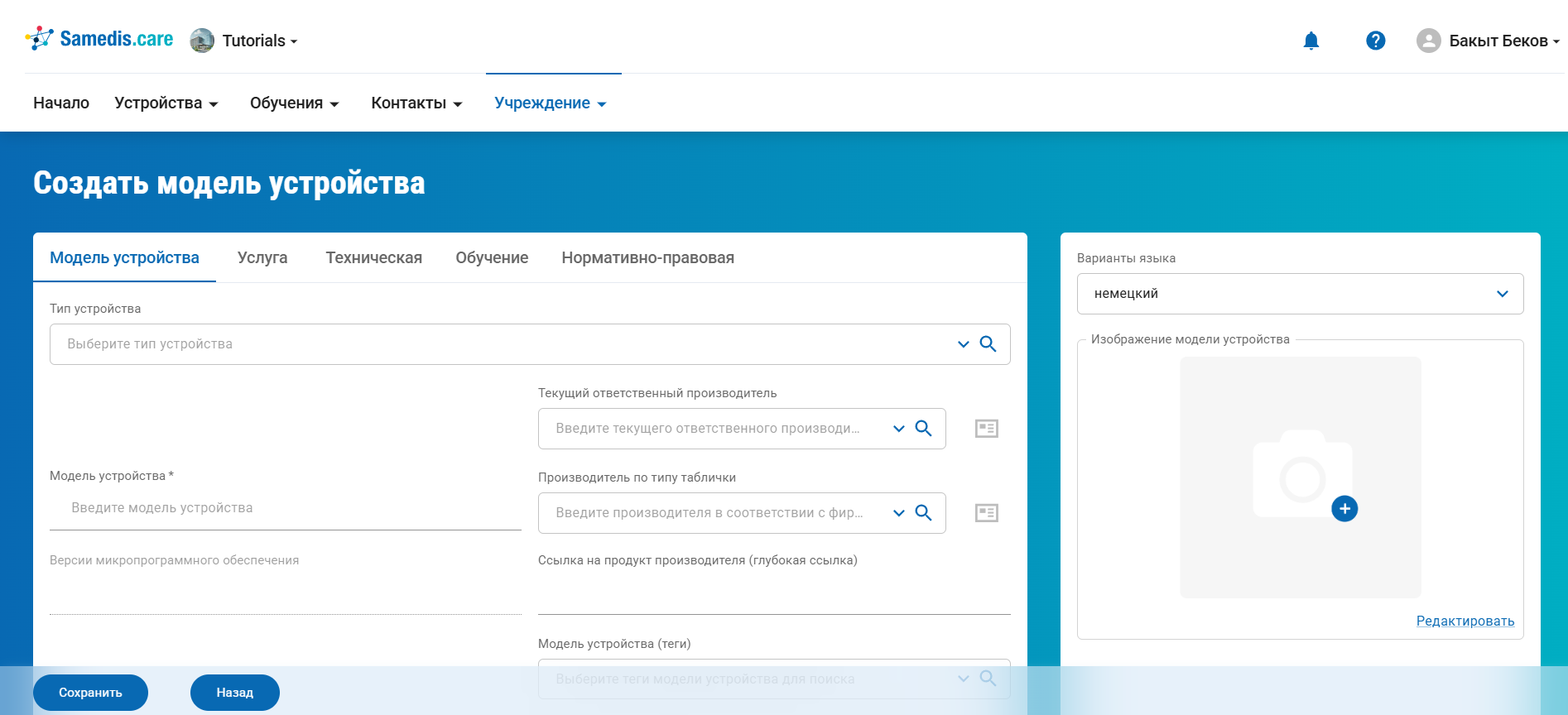
Task: Open contact card icon beside nameplate manufacturer
Action: click(986, 513)
